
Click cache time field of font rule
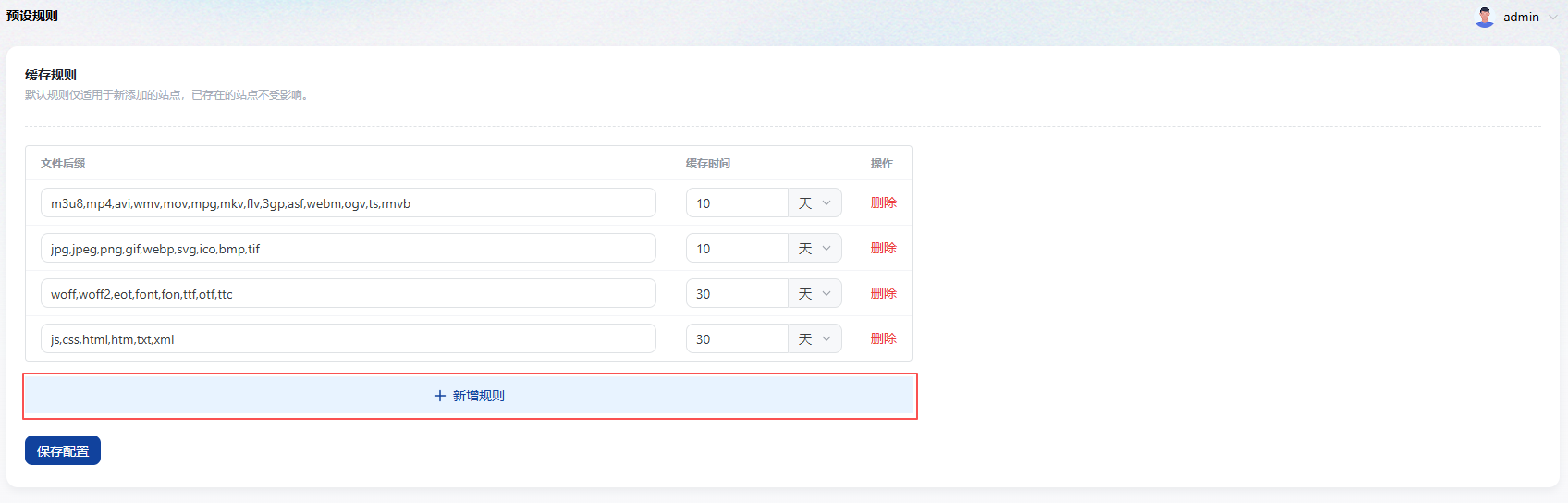[737, 294]
